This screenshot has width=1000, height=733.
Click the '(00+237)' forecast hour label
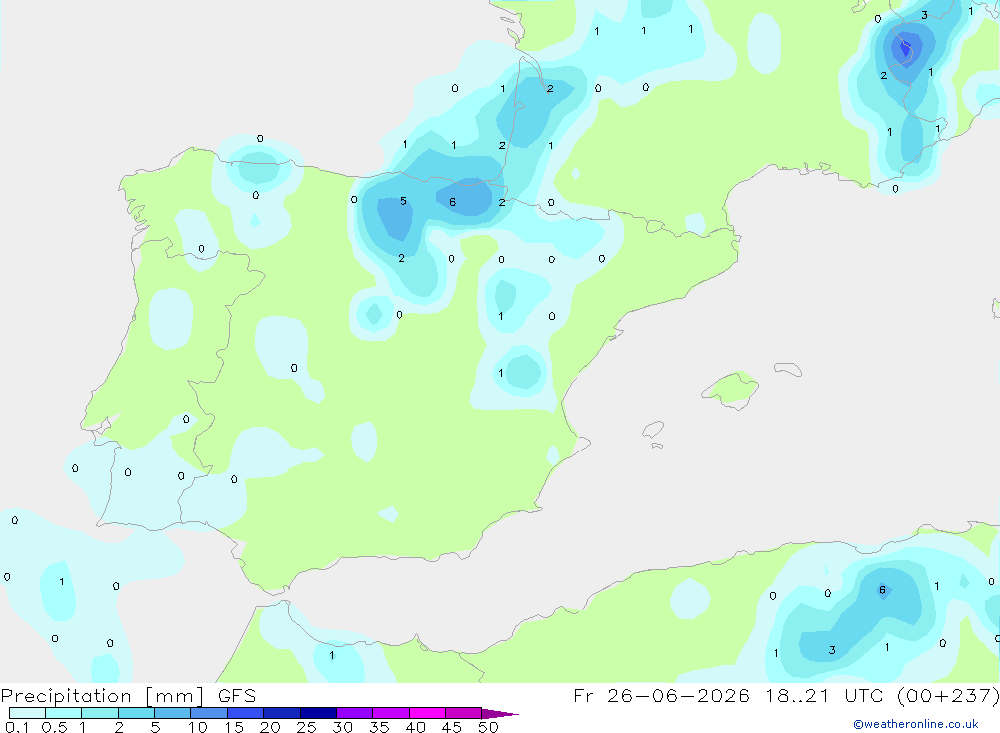pos(948,696)
